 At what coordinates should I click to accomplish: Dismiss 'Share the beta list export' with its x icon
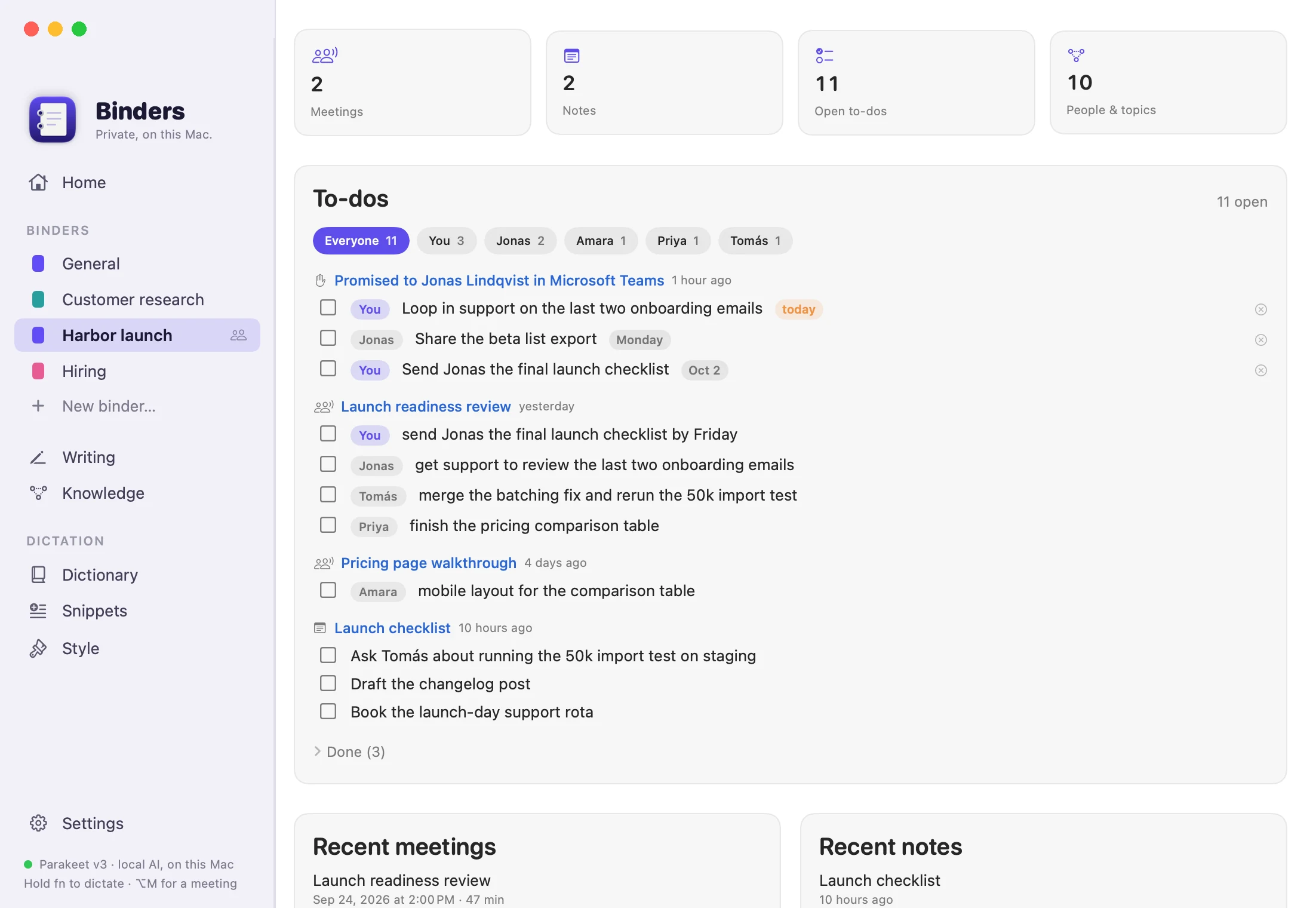(1261, 340)
